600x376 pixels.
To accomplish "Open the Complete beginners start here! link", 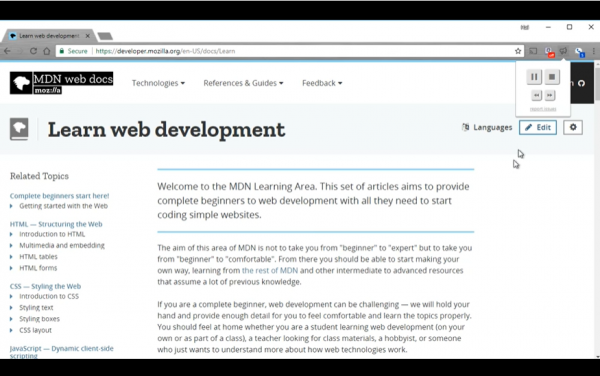I will pos(59,196).
